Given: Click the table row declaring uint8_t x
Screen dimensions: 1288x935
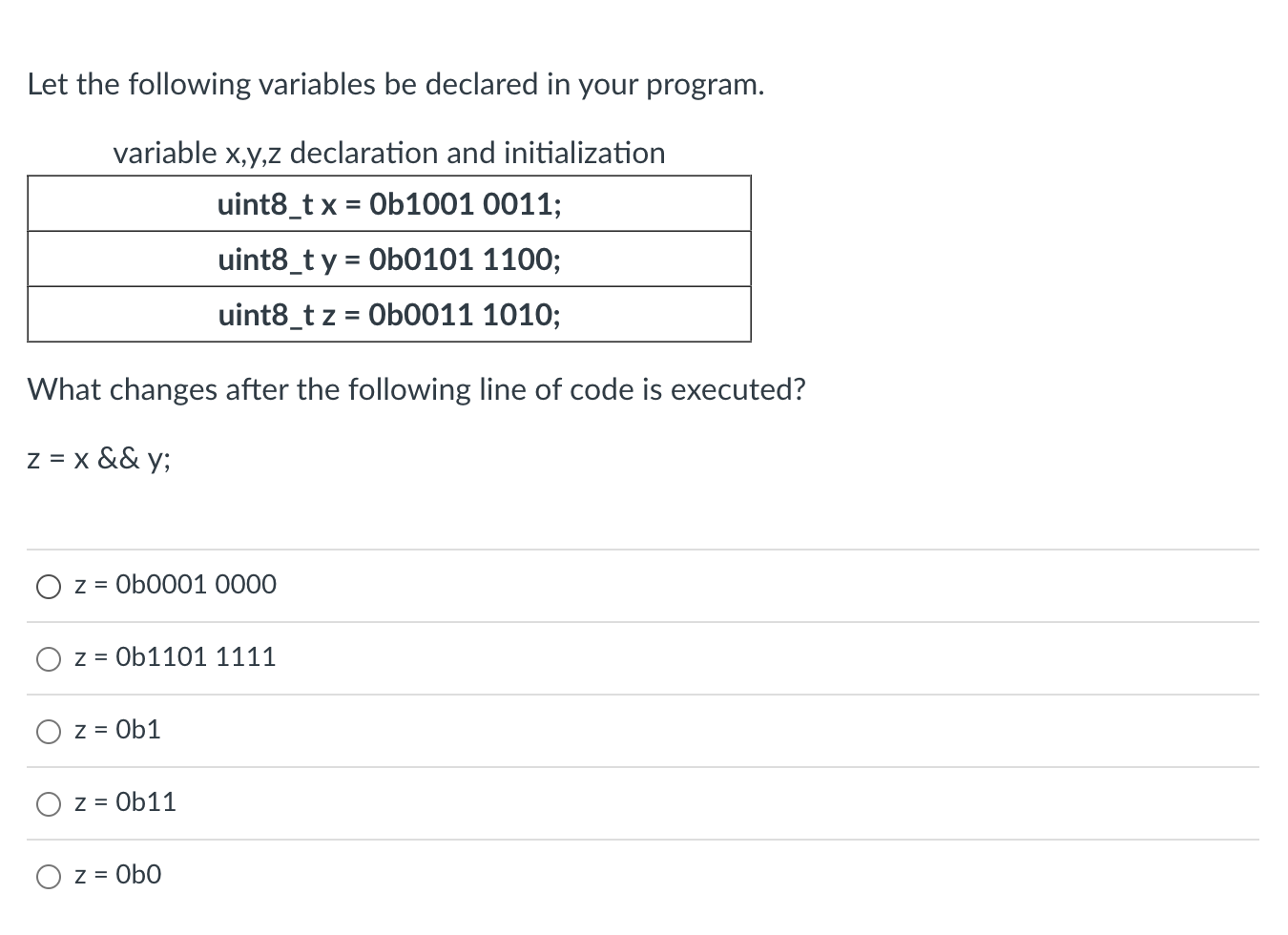Looking at the screenshot, I should [389, 204].
